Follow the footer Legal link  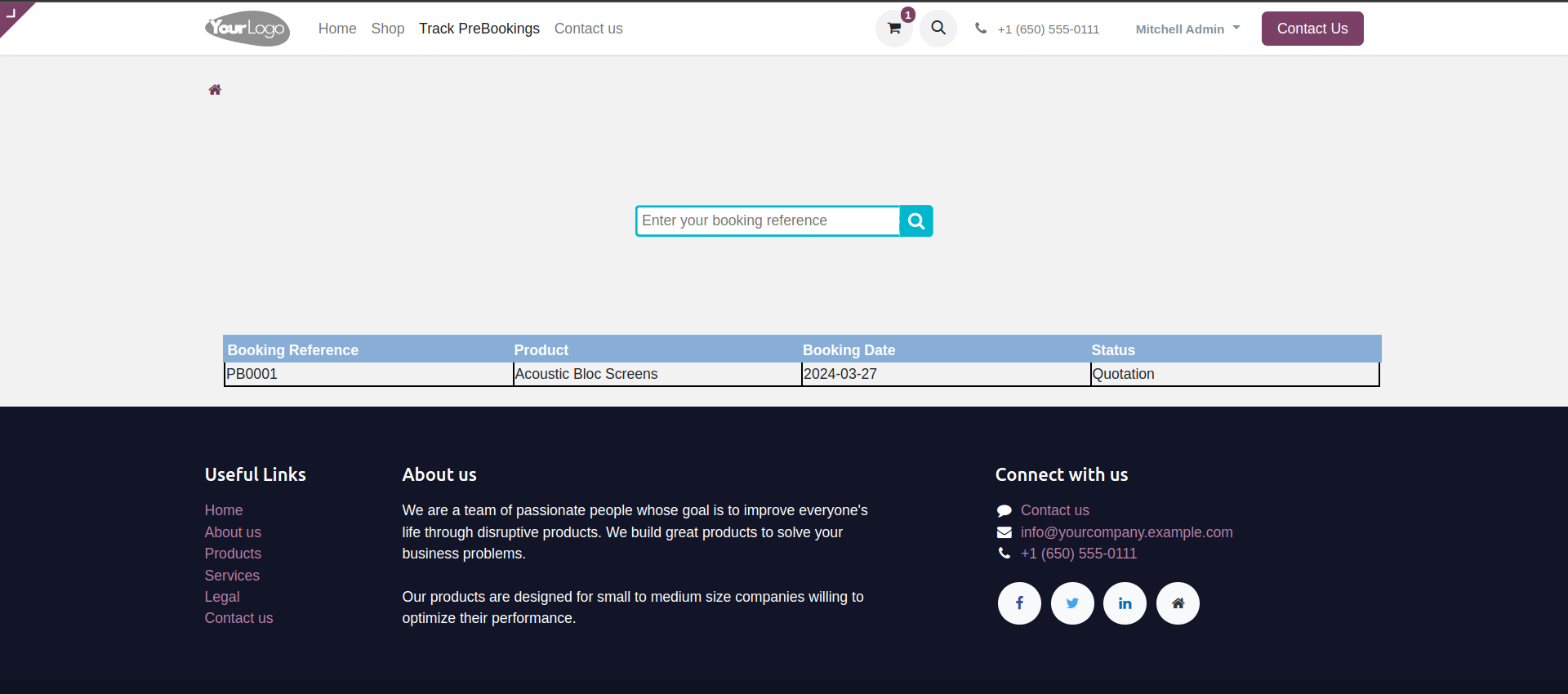click(222, 597)
